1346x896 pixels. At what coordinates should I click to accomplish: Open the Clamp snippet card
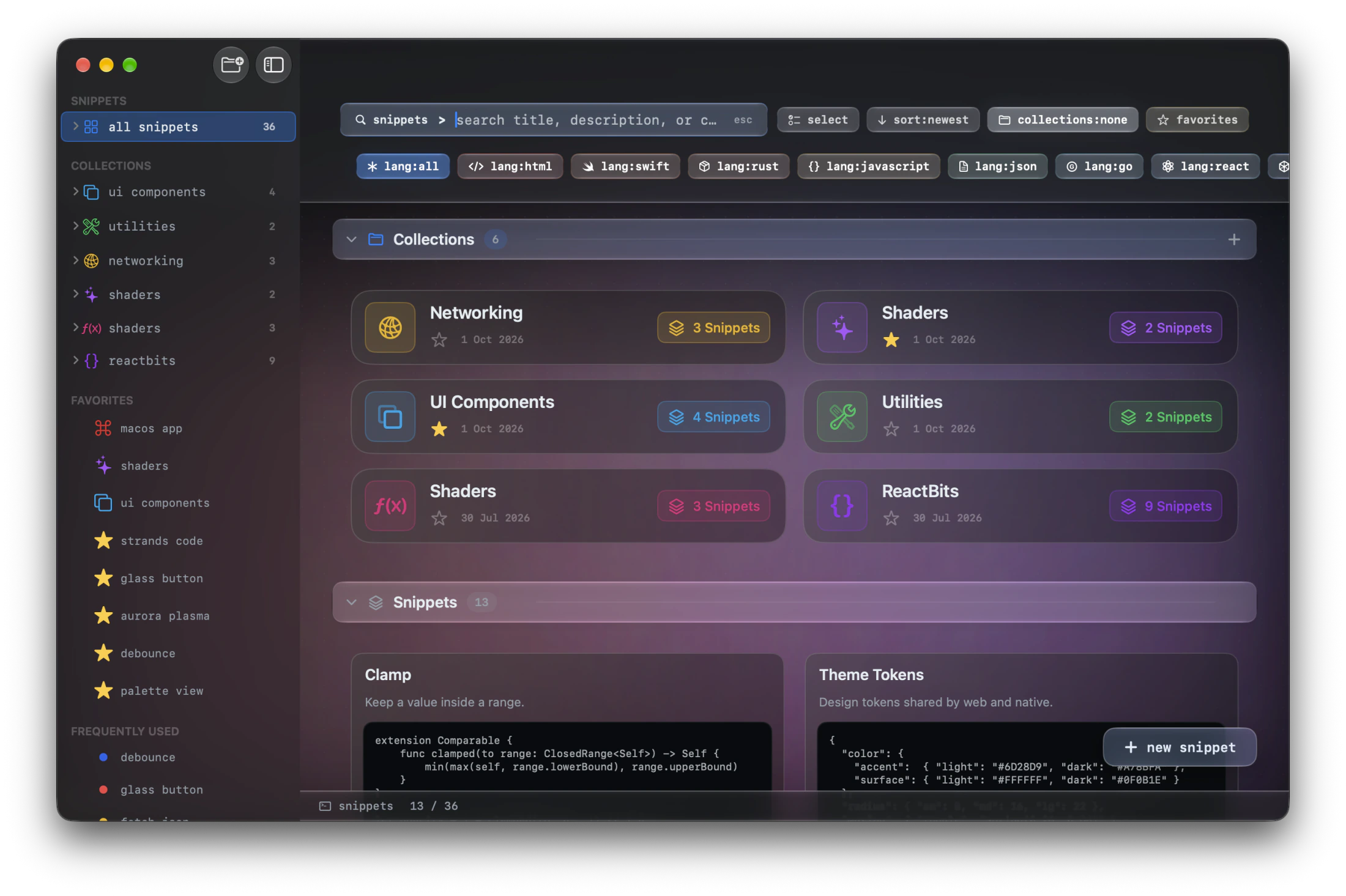(x=567, y=722)
